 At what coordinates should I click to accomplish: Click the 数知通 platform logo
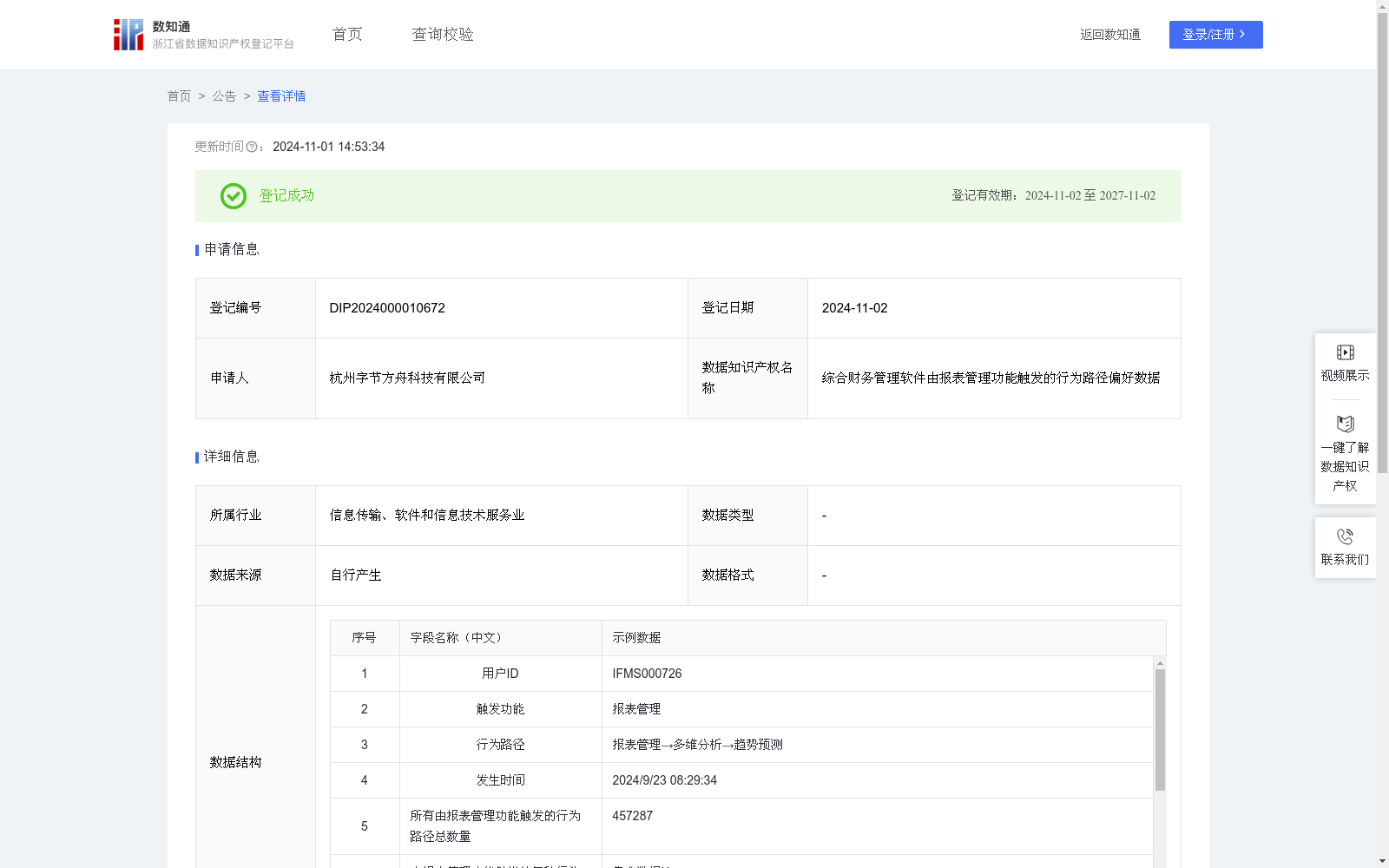128,34
